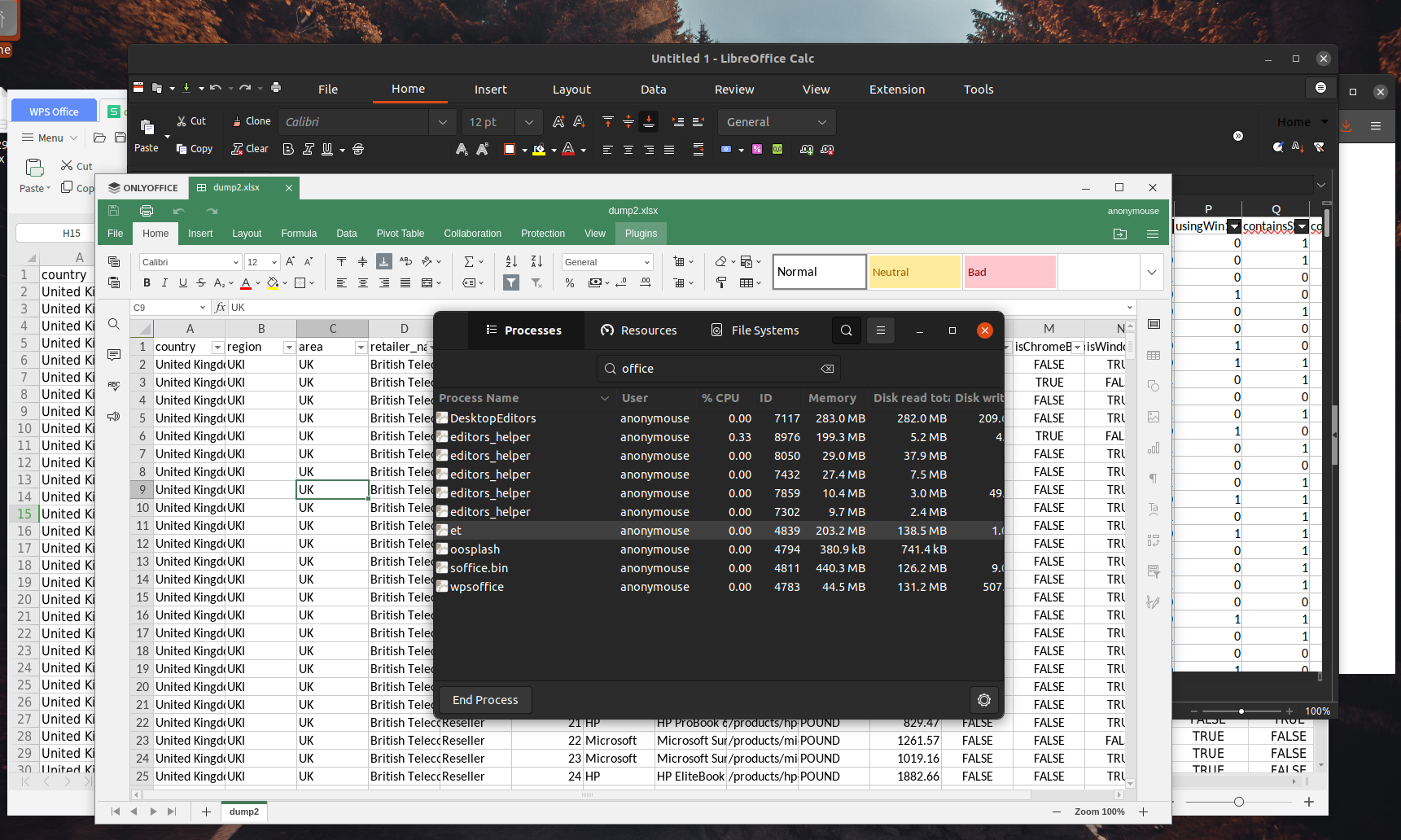Click Clone button in LibreOffice Calc

point(251,121)
